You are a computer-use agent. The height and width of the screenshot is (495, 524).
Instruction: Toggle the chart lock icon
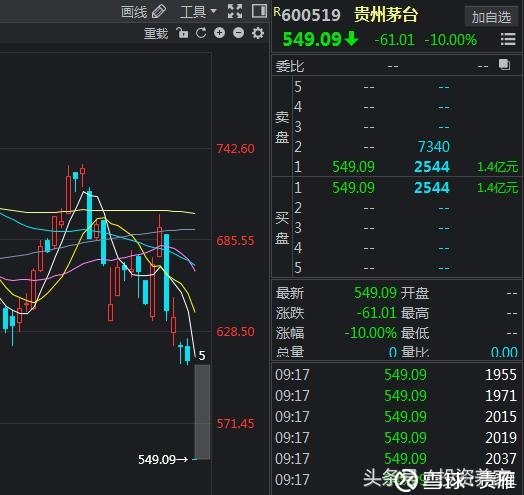182,33
